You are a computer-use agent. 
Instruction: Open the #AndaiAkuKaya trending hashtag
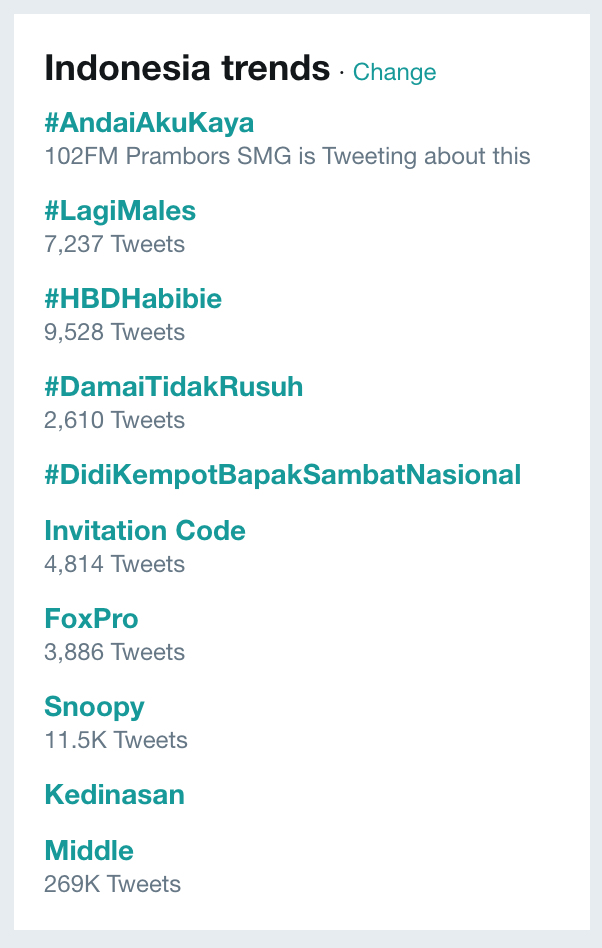(149, 123)
